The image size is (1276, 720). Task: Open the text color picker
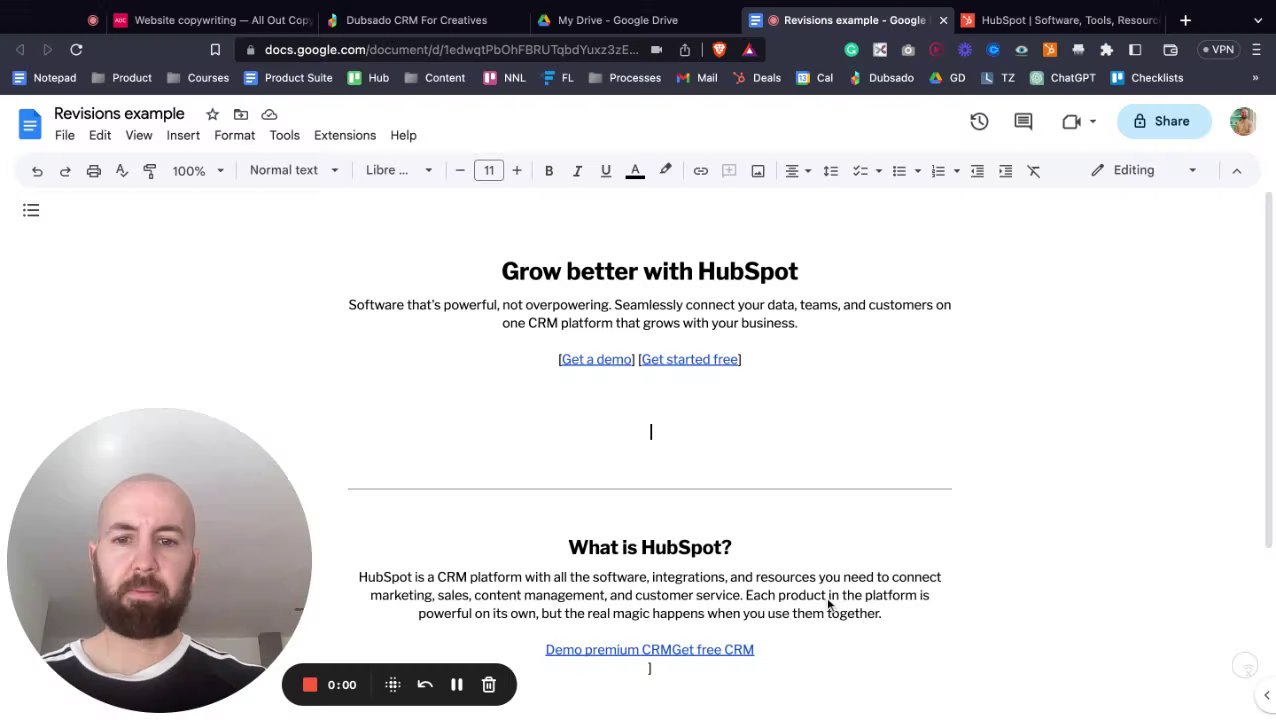[635, 171]
